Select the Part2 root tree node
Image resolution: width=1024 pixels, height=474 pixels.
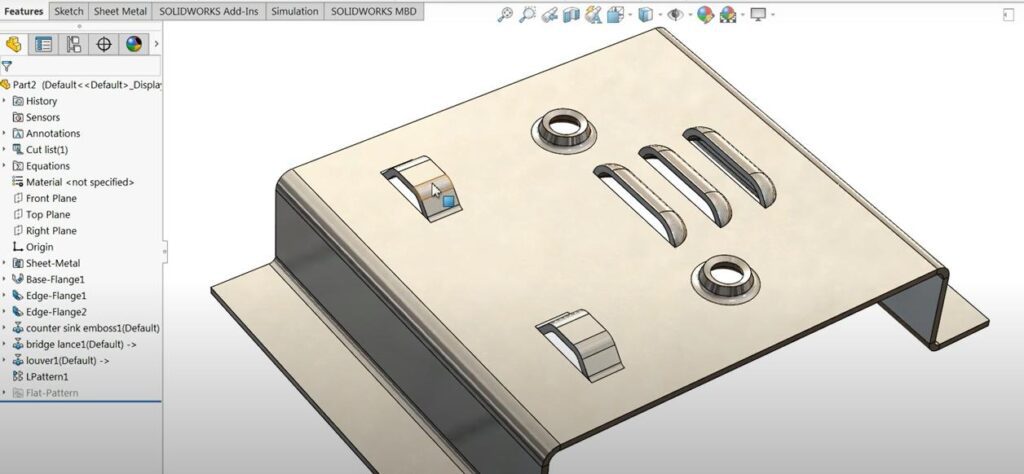point(81,85)
